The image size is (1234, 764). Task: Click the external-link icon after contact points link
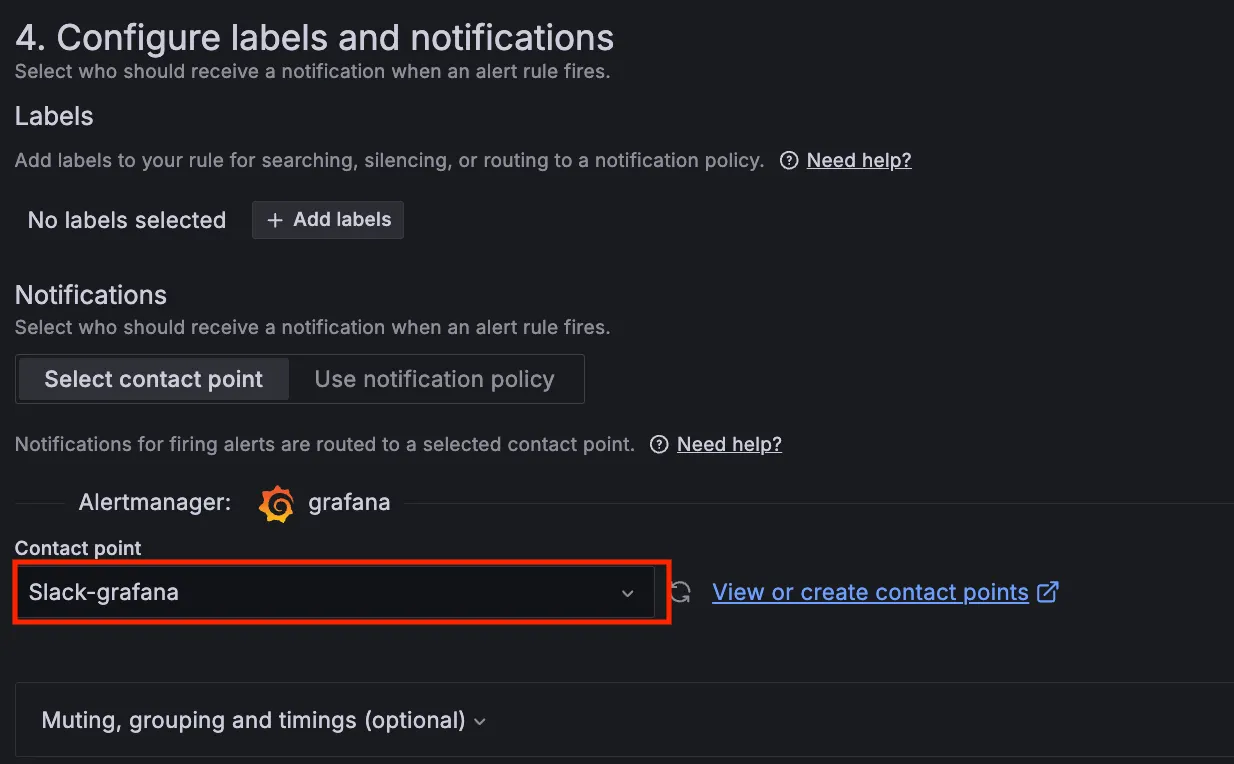(1048, 592)
